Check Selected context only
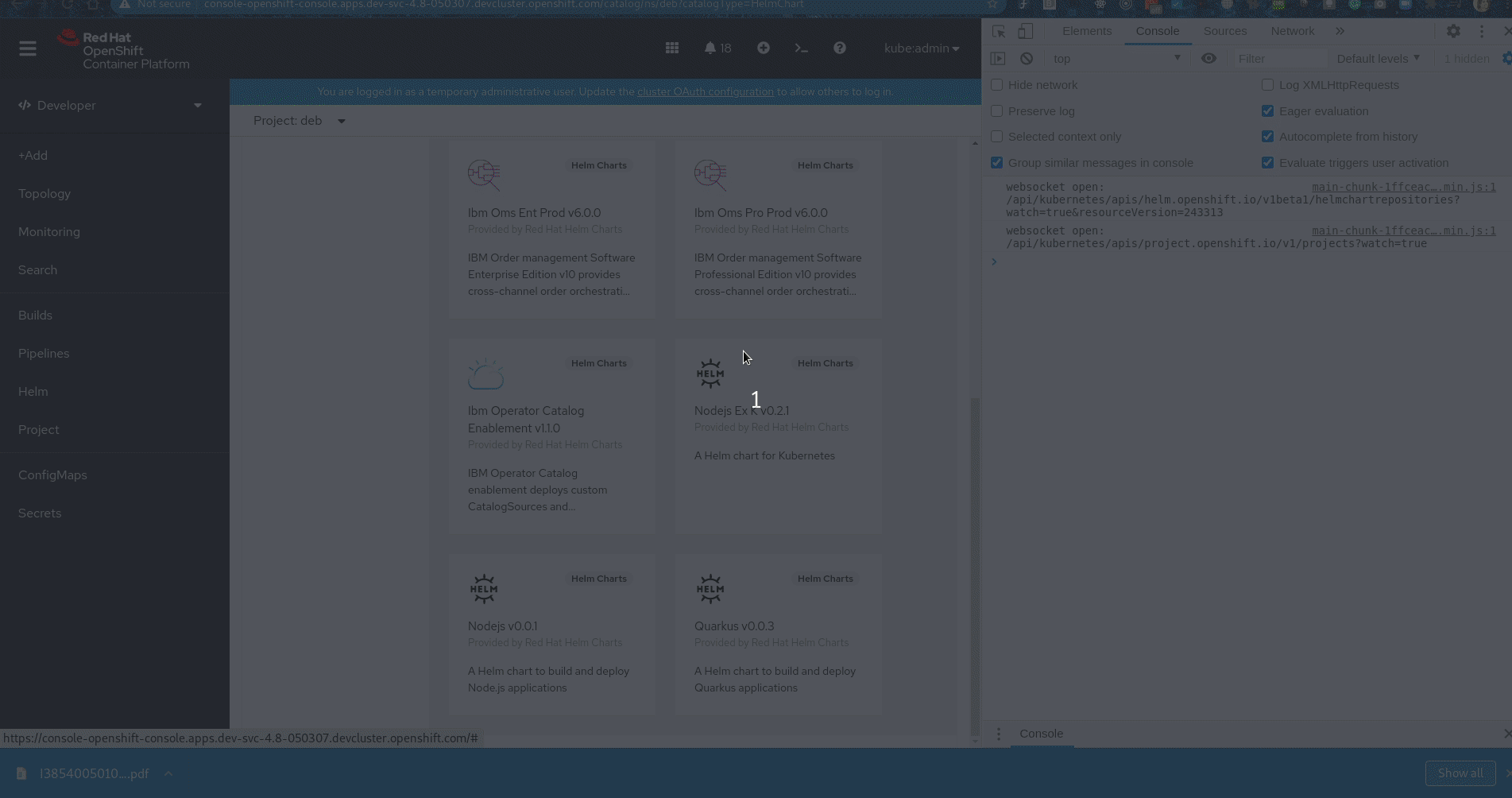The image size is (1512, 798). point(996,137)
